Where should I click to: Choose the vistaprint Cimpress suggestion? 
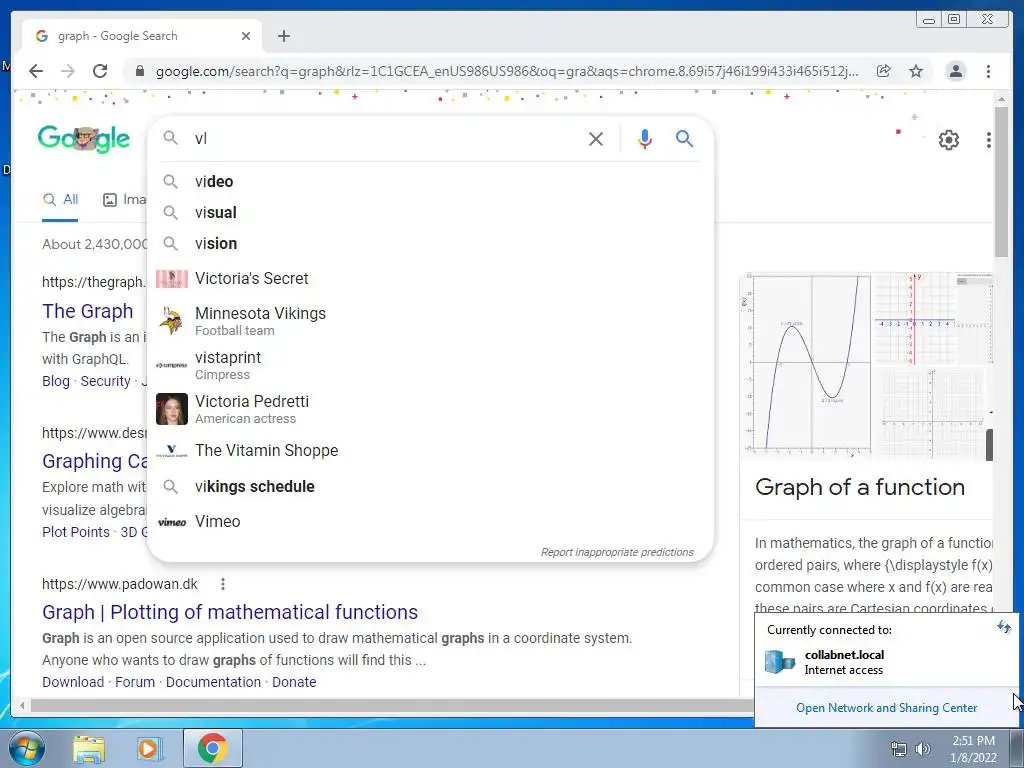(x=430, y=365)
